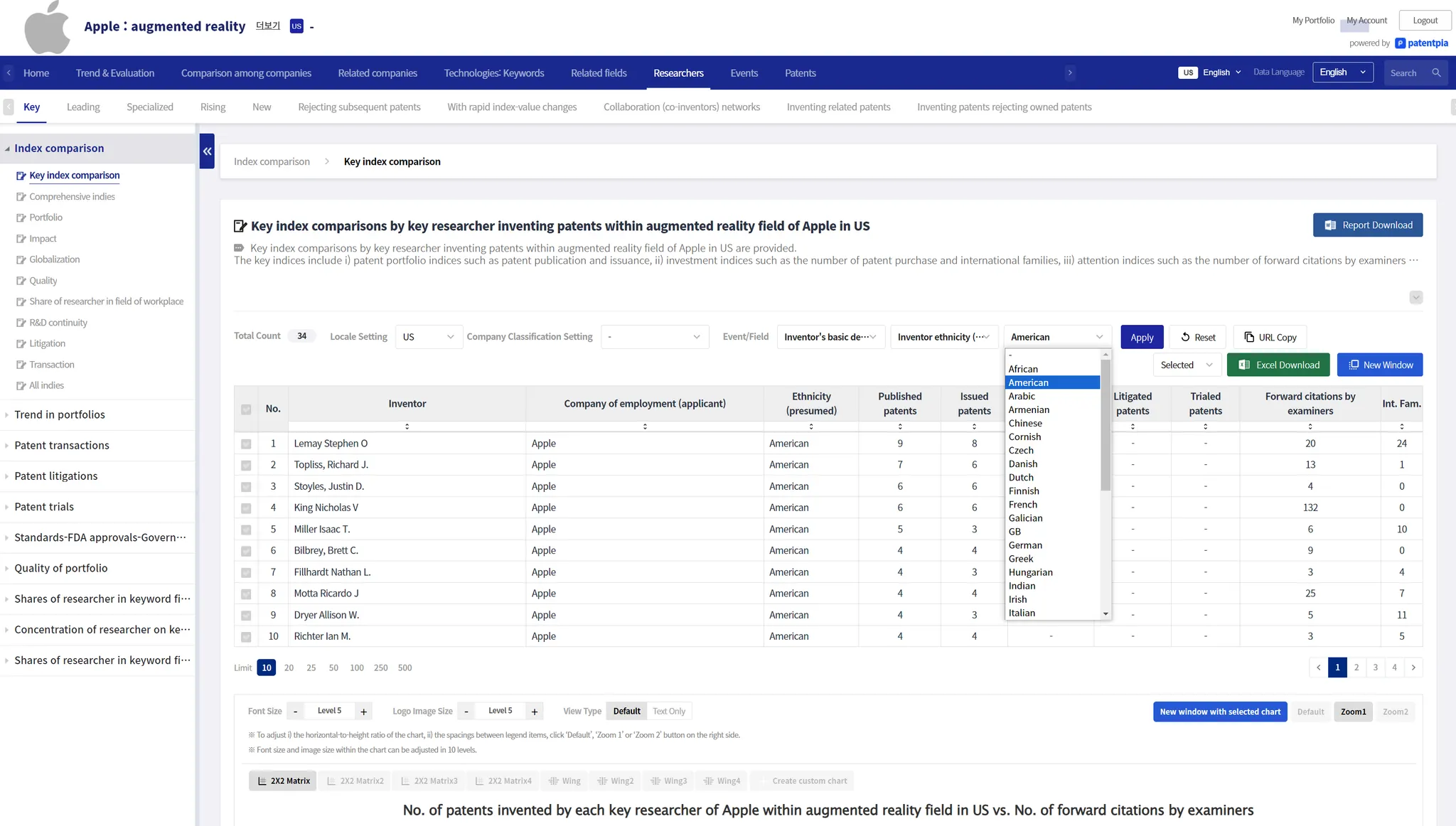The width and height of the screenshot is (1456, 826).
Task: Click the Reset button
Action: [1198, 337]
